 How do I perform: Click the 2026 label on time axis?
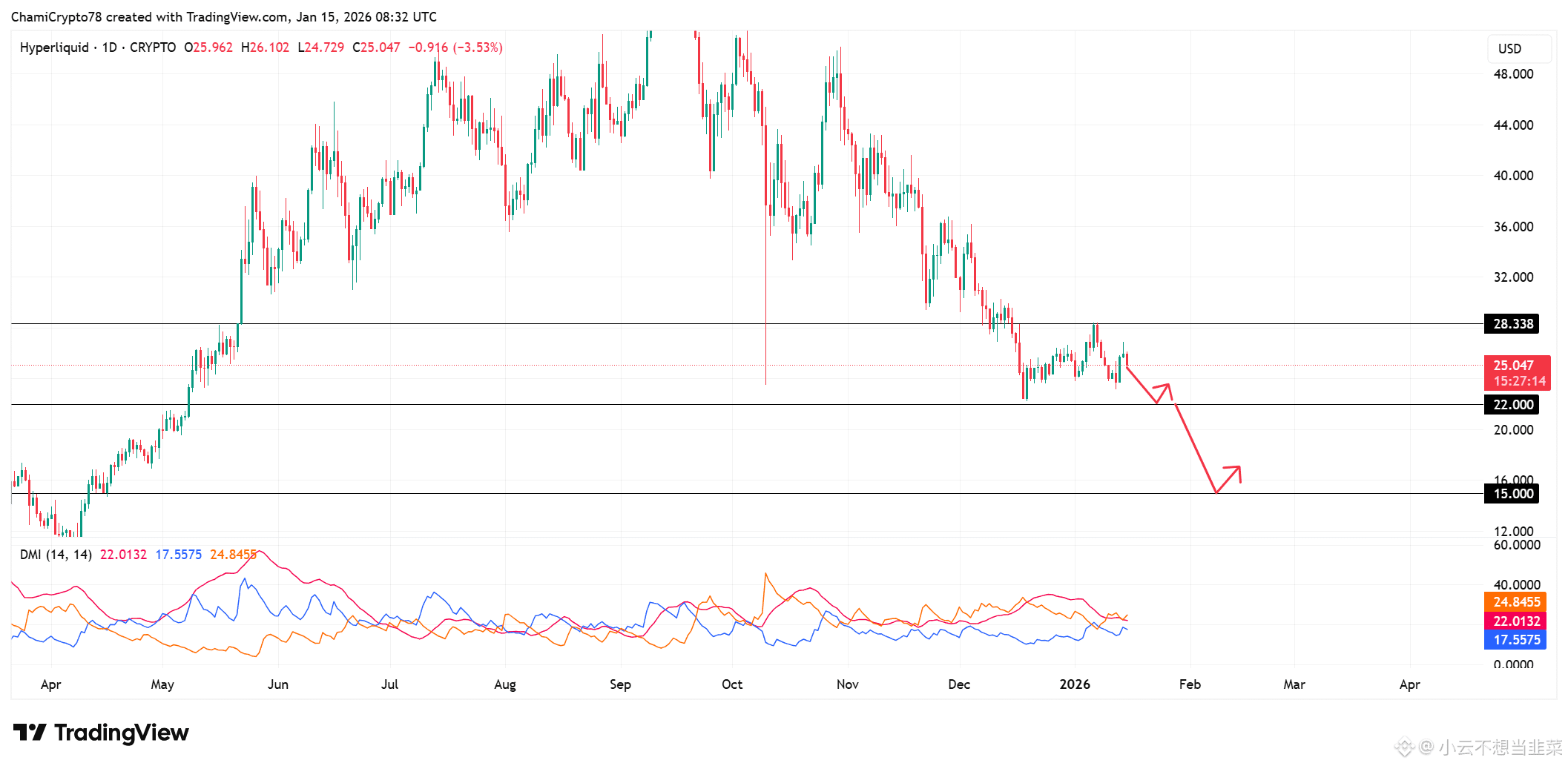pos(1075,684)
